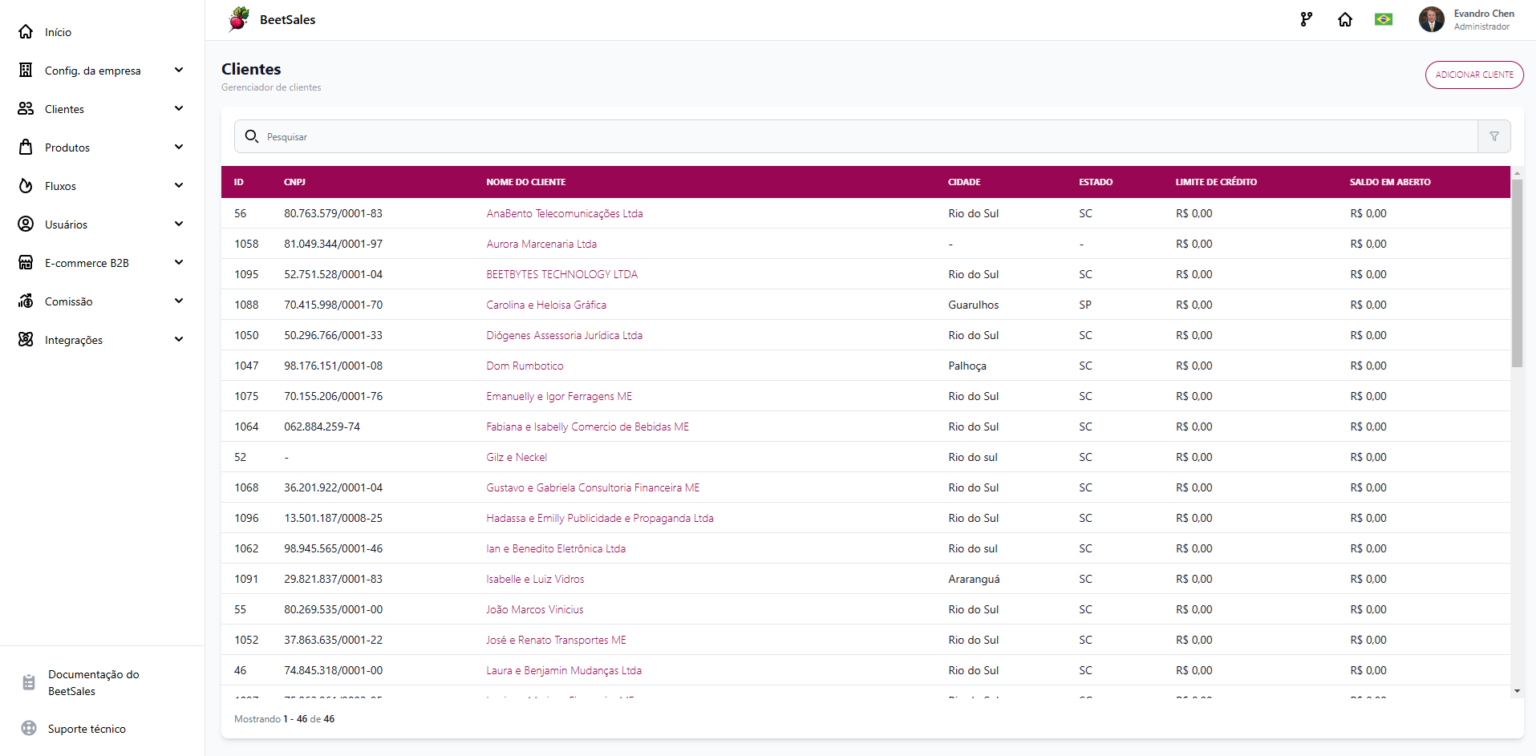This screenshot has width=1536, height=756.
Task: Open Documentação do BeetSales icon link
Action: point(29,683)
